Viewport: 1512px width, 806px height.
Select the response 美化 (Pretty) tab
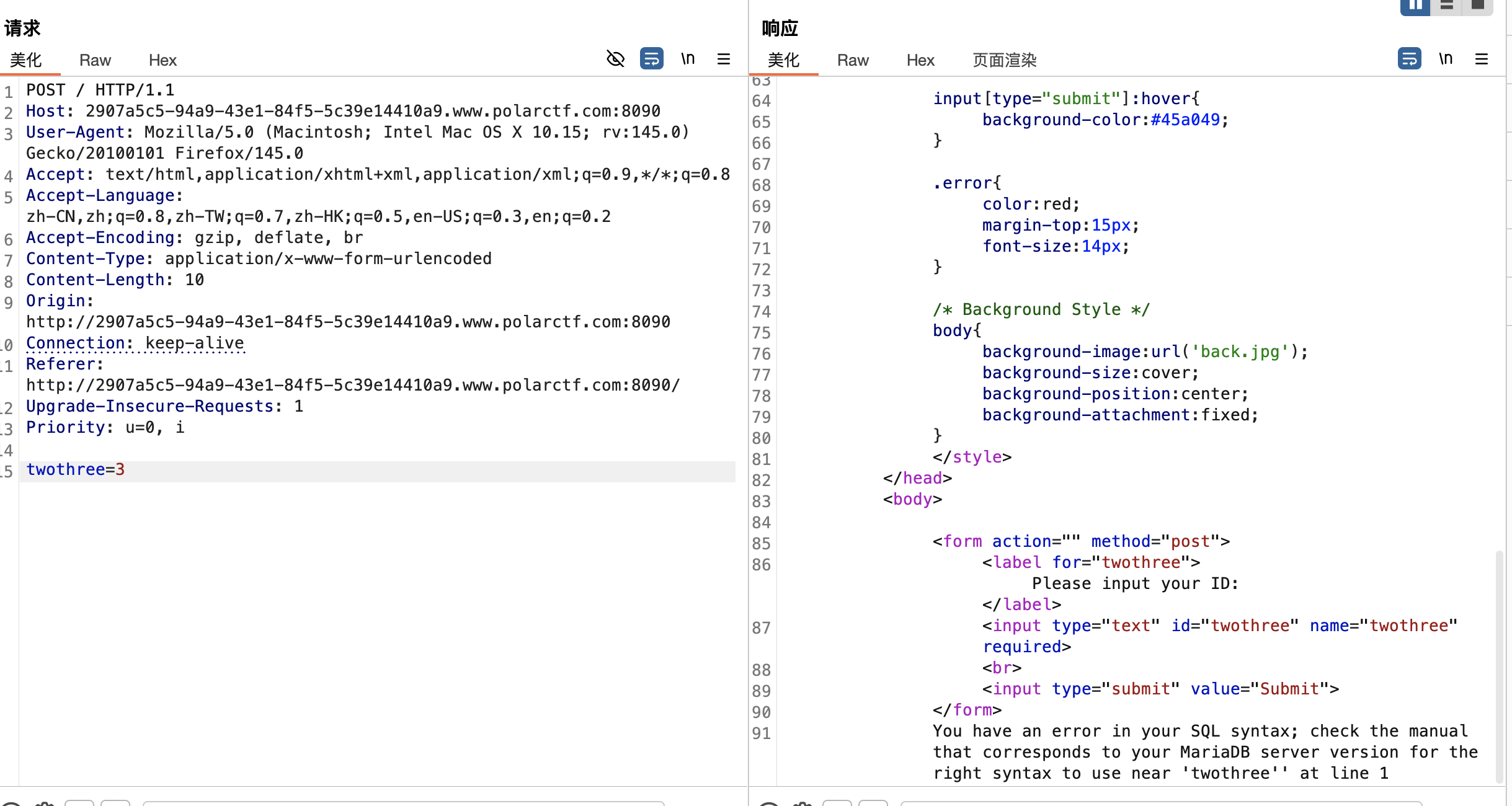(783, 60)
